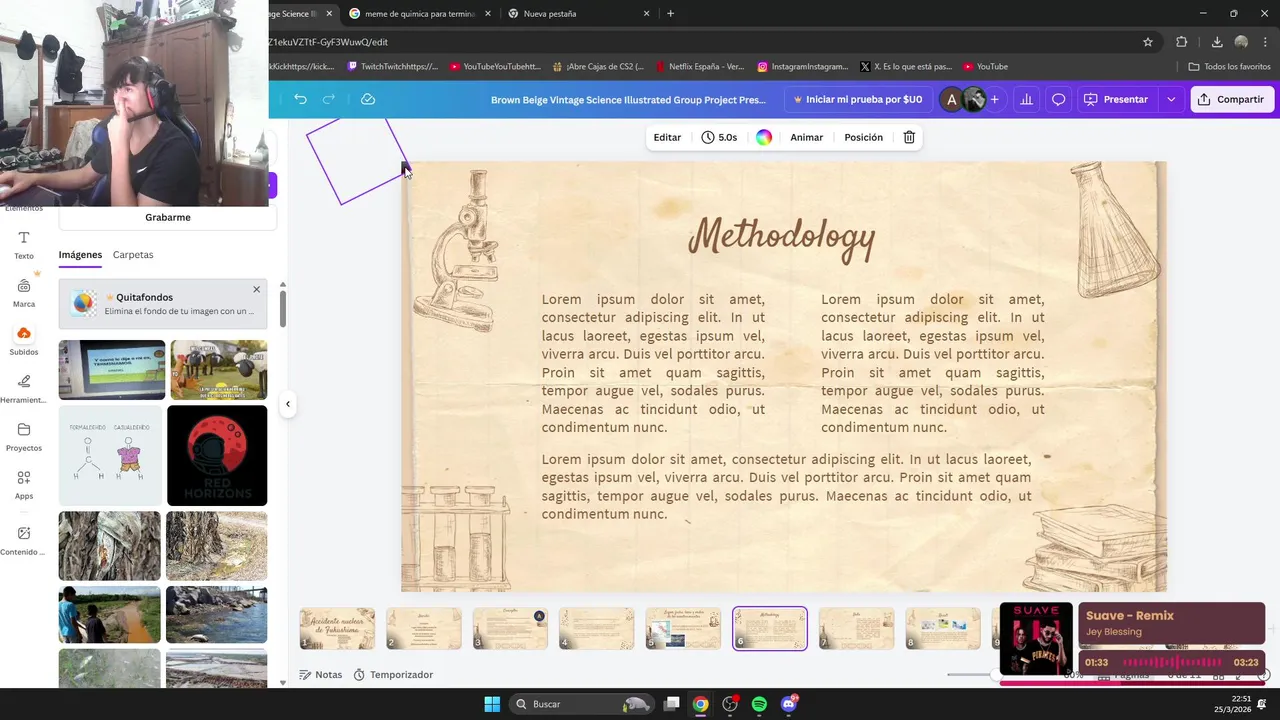Open Windows Start menu

[492, 704]
